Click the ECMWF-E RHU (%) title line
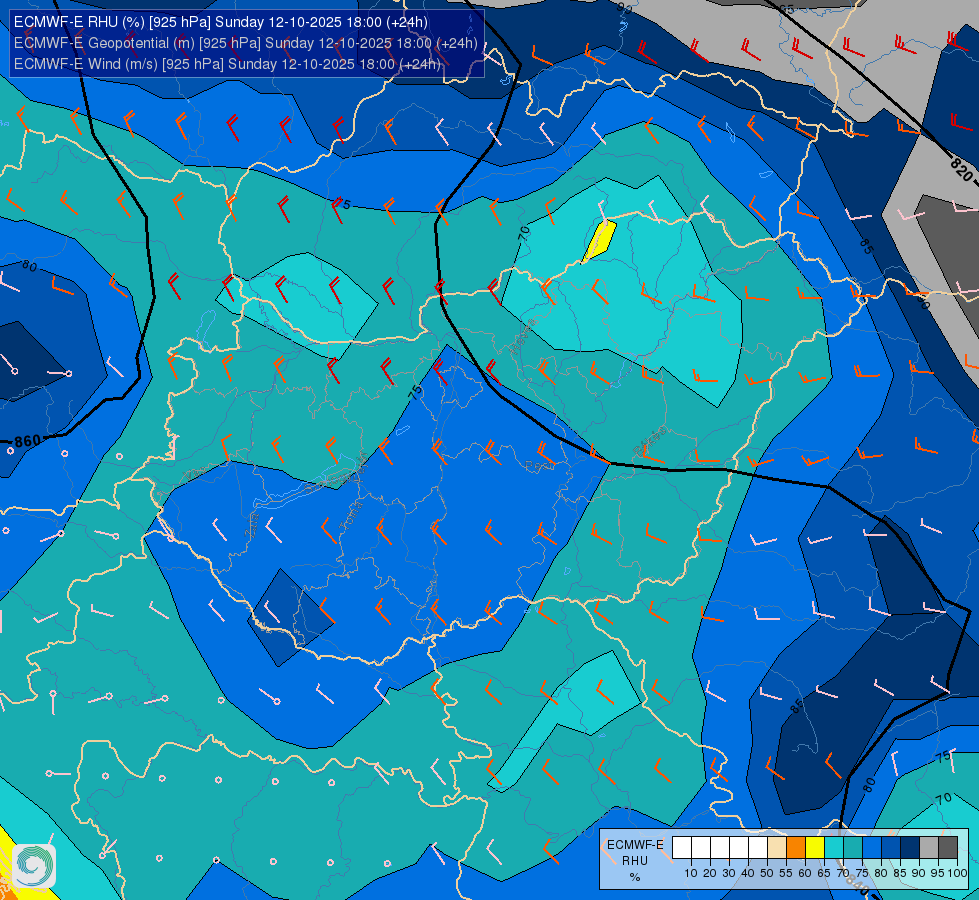Viewport: 979px width, 900px height. (221, 22)
